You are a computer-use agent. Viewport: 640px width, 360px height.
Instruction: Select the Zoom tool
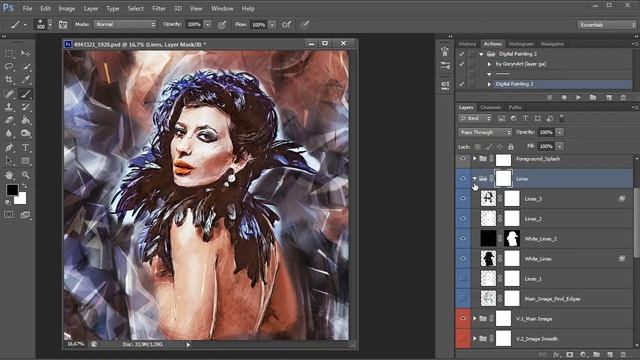[x=25, y=175]
